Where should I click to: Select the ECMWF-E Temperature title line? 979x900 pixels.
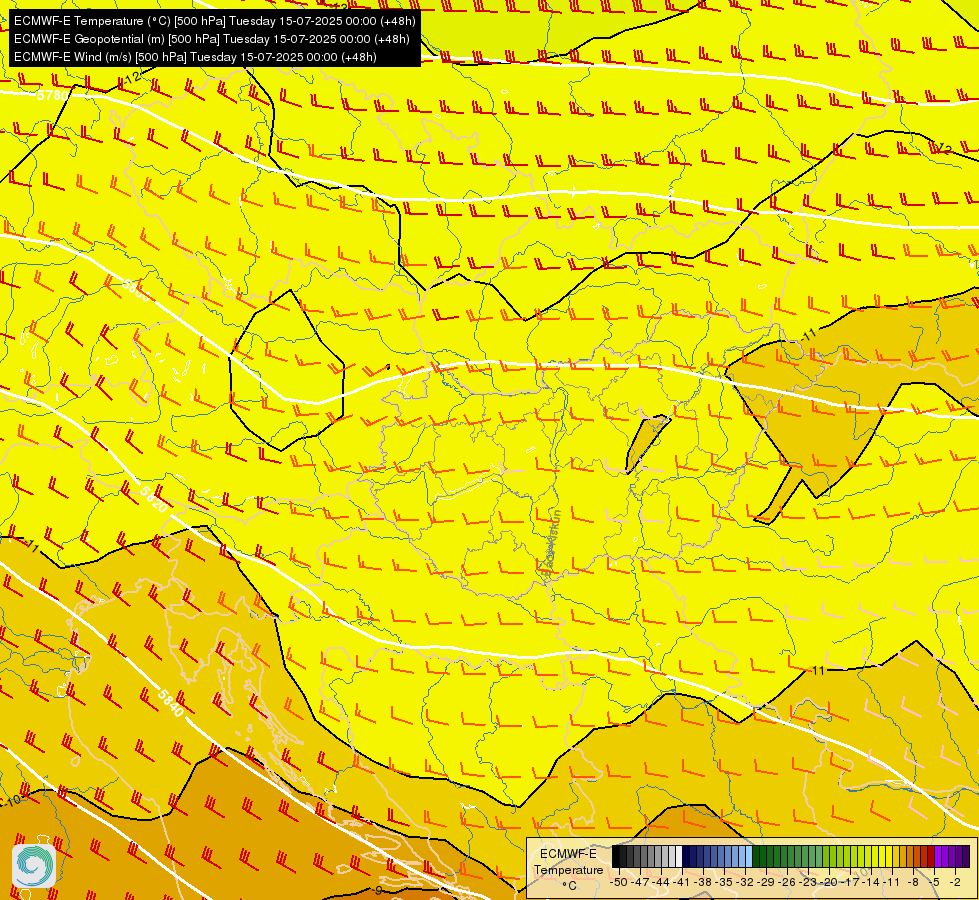click(214, 21)
